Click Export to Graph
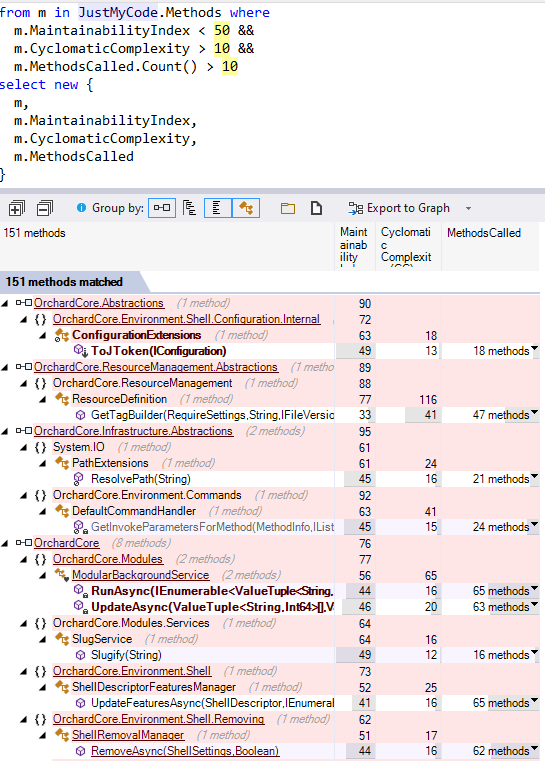Viewport: 545px width, 761px height. click(399, 208)
